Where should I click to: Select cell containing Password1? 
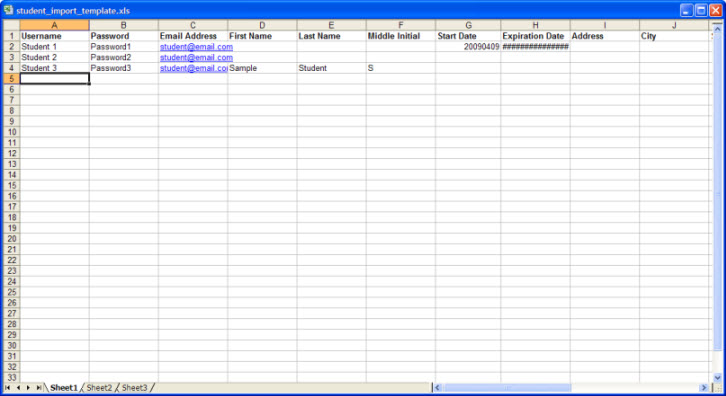point(124,46)
